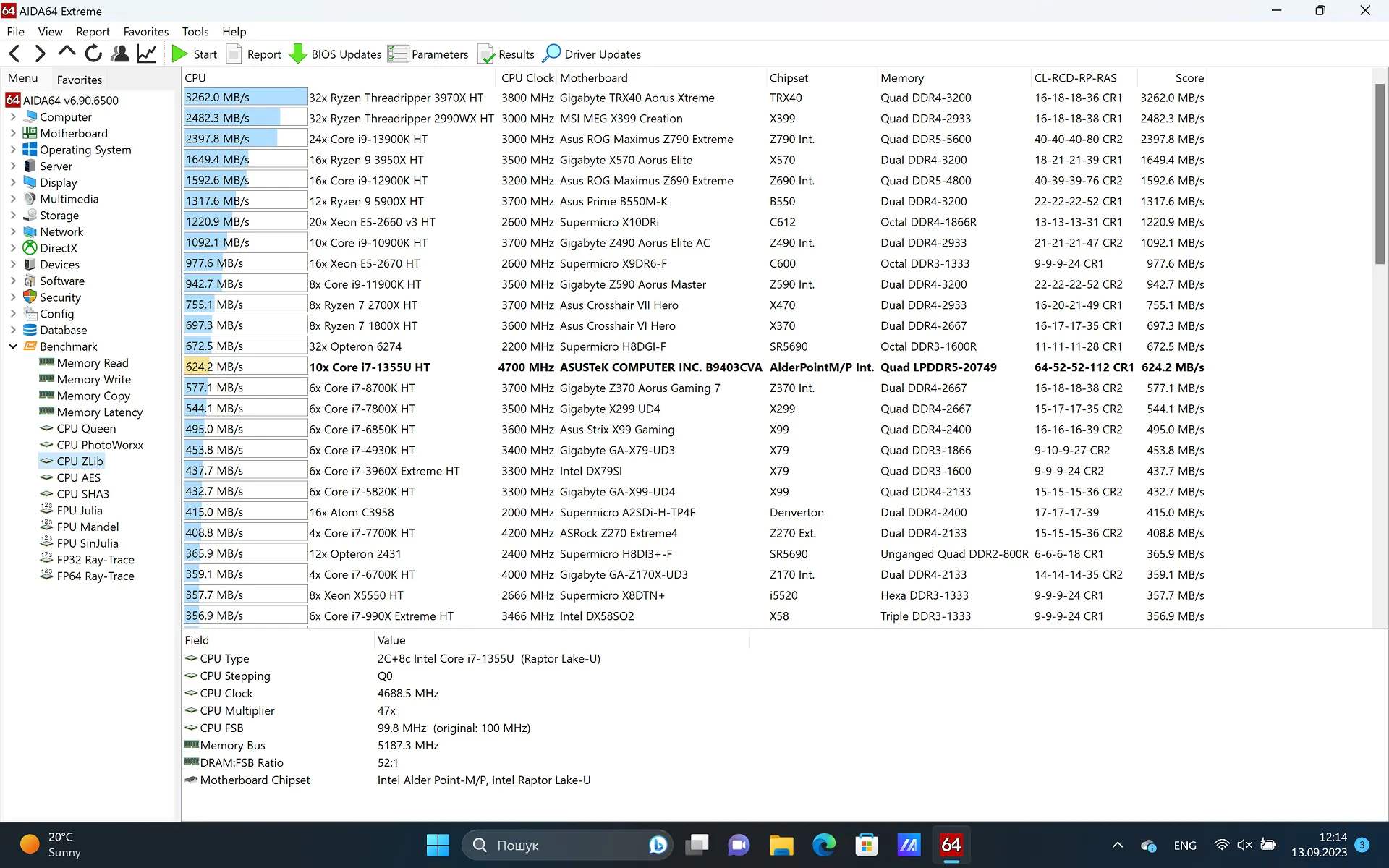Click the up-level arrow toolbar icon
The image size is (1389, 868).
point(67,52)
